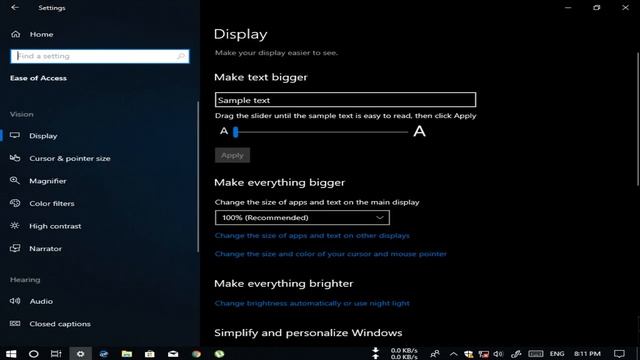Click the Cursor & pointer size icon

pos(15,158)
